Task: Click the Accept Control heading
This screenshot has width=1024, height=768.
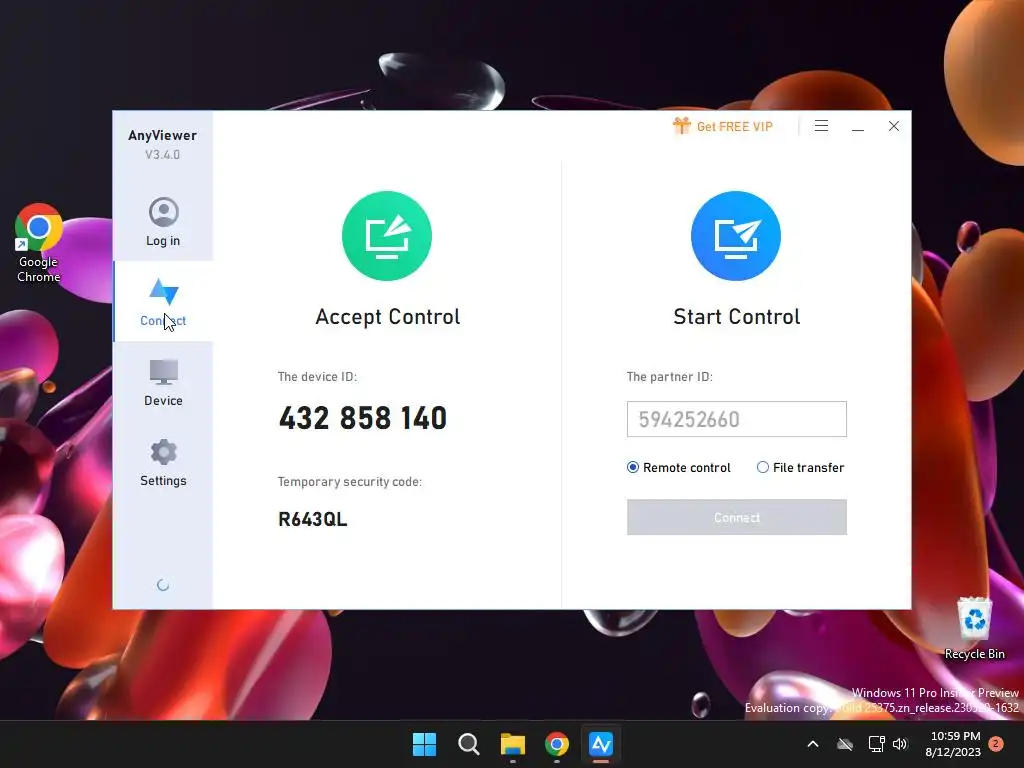Action: pos(388,317)
